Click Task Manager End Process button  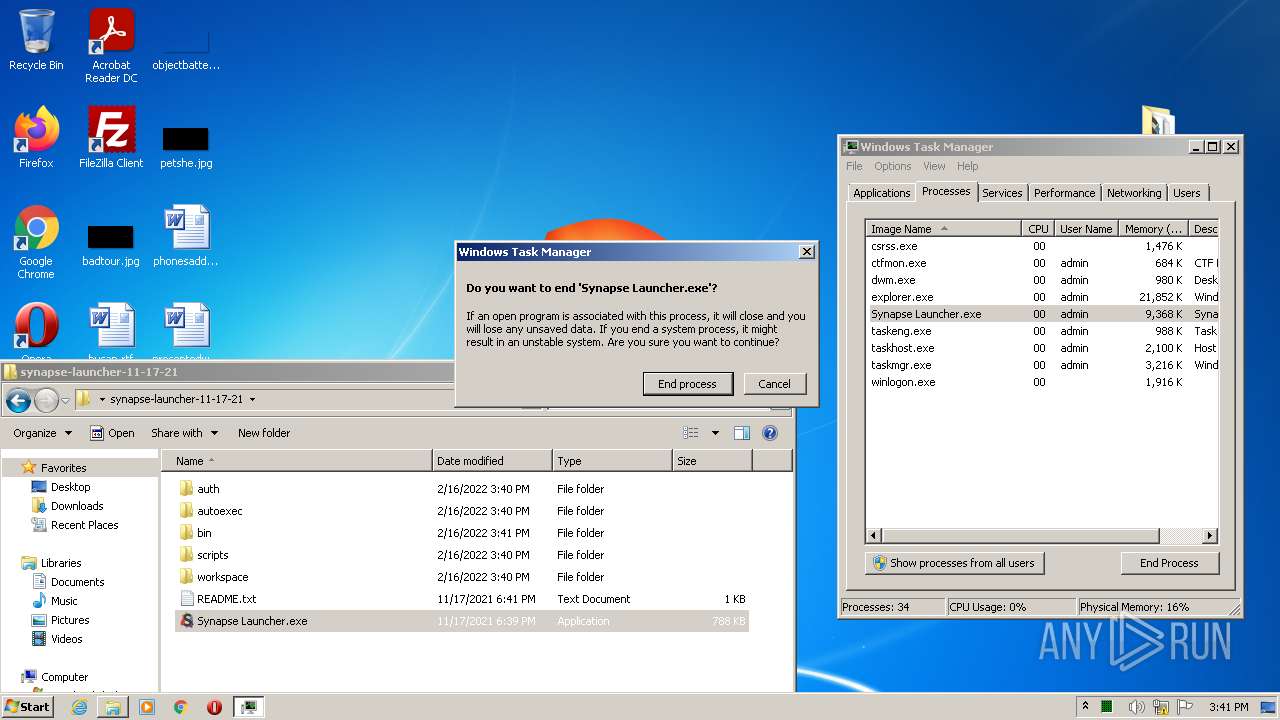coord(1169,563)
